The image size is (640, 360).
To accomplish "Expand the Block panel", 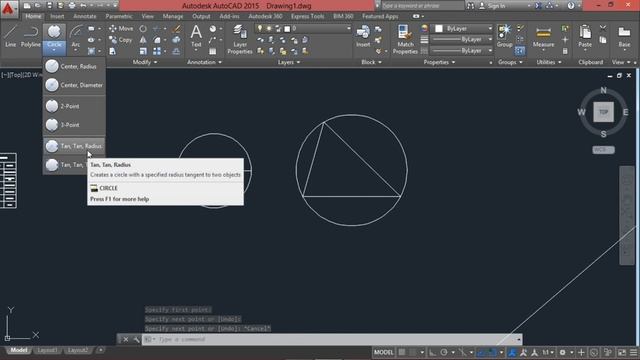I will click(371, 62).
